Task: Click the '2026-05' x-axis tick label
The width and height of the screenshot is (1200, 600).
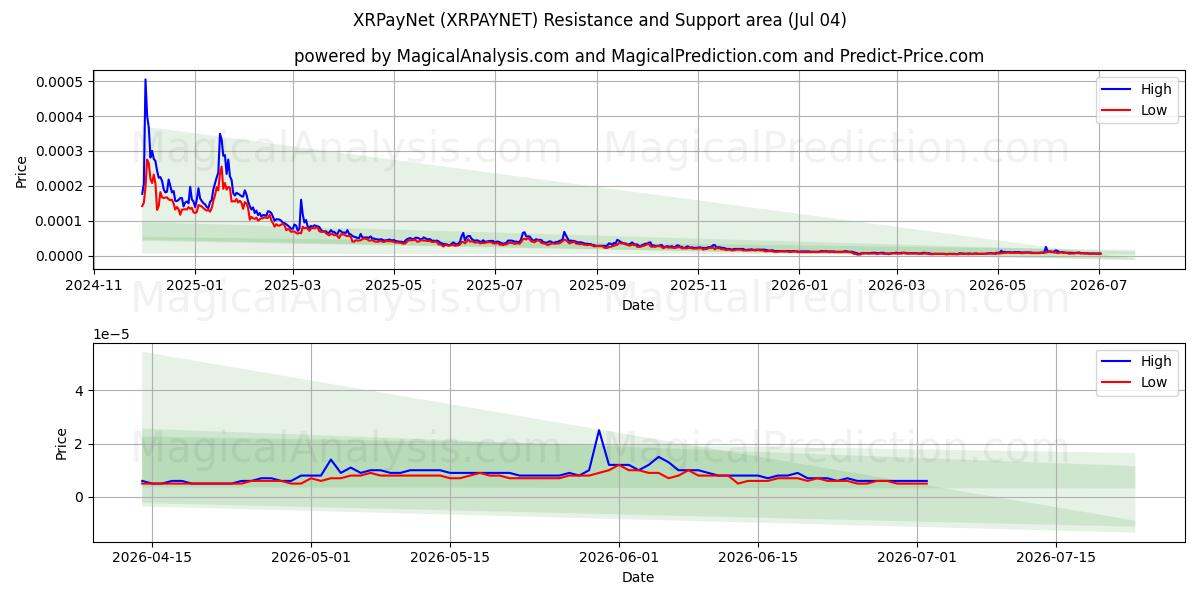Action: click(998, 285)
